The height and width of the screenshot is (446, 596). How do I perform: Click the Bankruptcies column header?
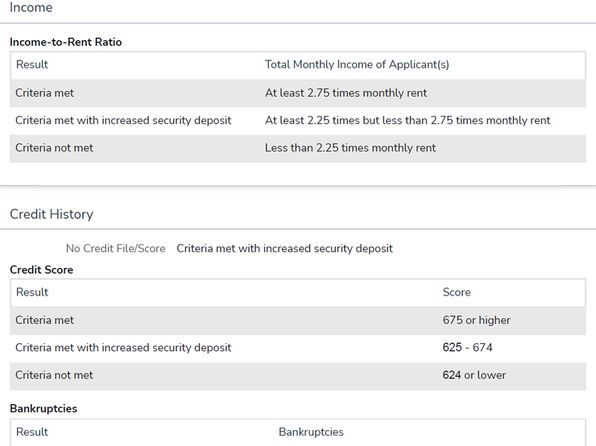[311, 432]
